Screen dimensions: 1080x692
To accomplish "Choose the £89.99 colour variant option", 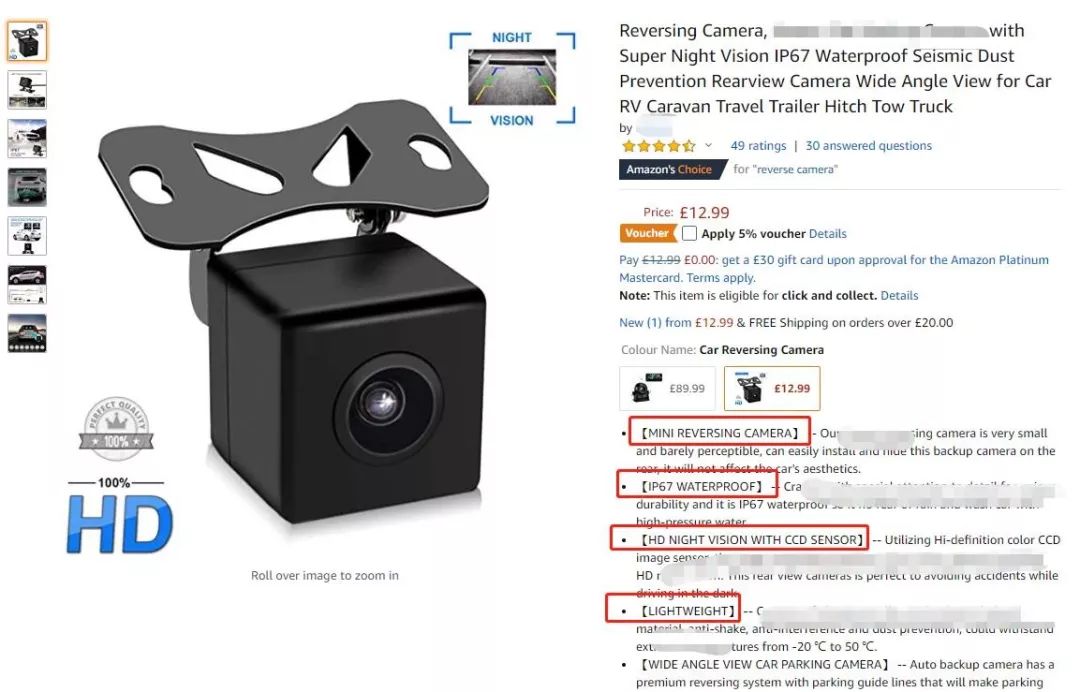I will (667, 388).
